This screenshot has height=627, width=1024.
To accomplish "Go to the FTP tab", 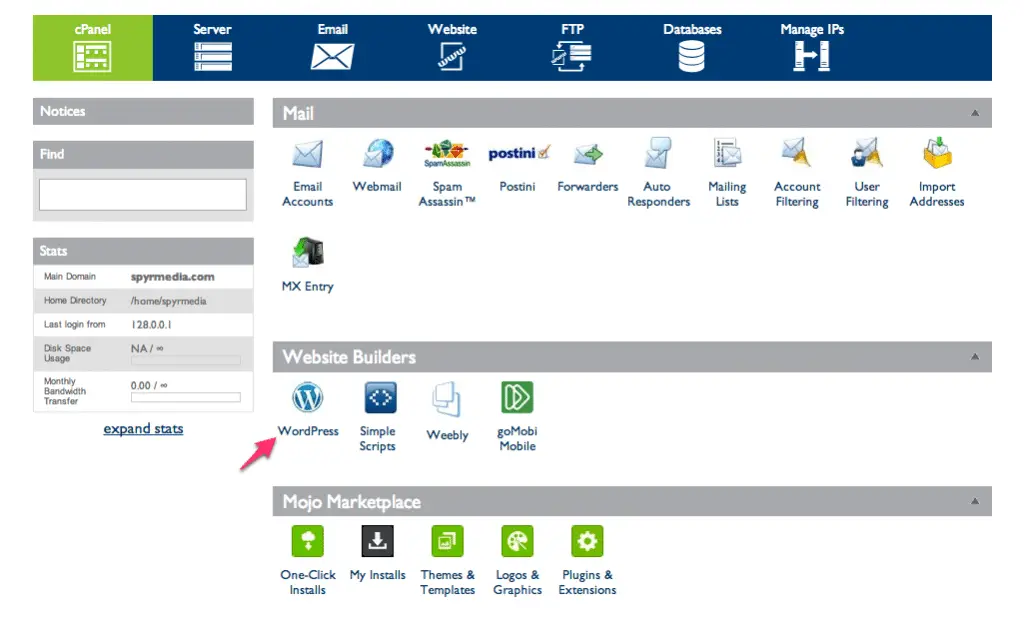I will click(x=572, y=48).
